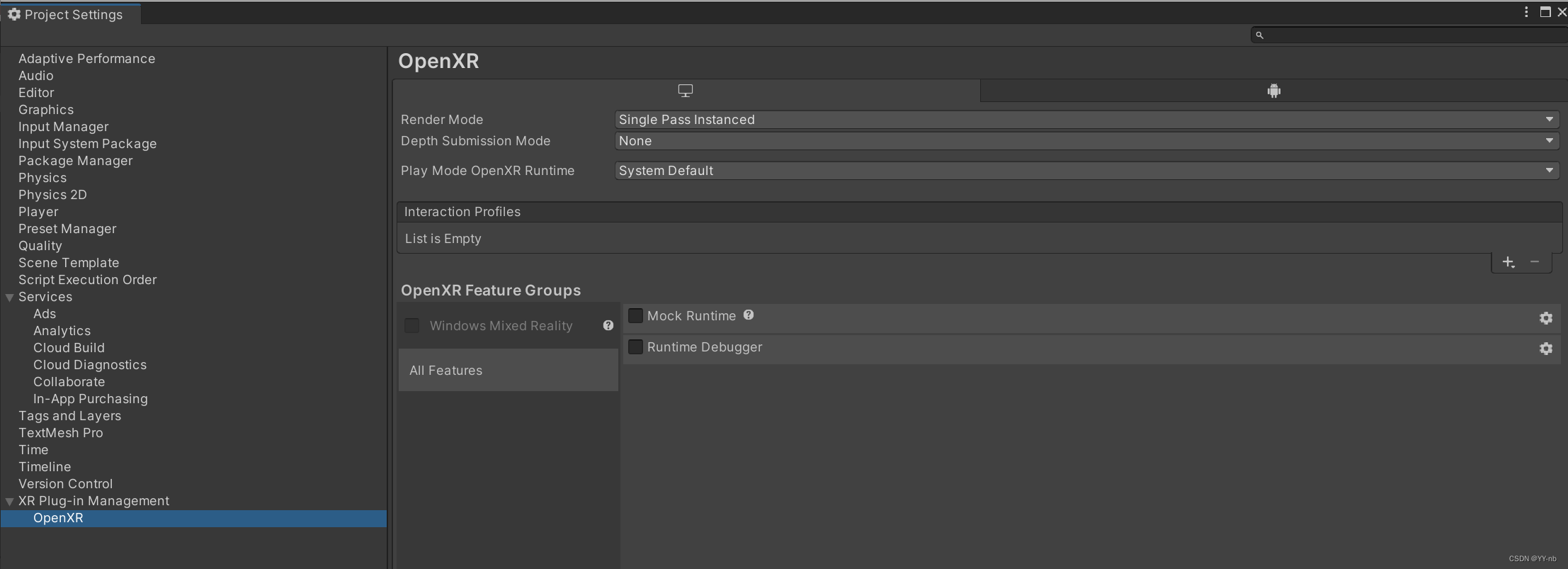Viewport: 1568px width, 569px height.
Task: Select XR Plug-in Management category
Action: coord(93,501)
